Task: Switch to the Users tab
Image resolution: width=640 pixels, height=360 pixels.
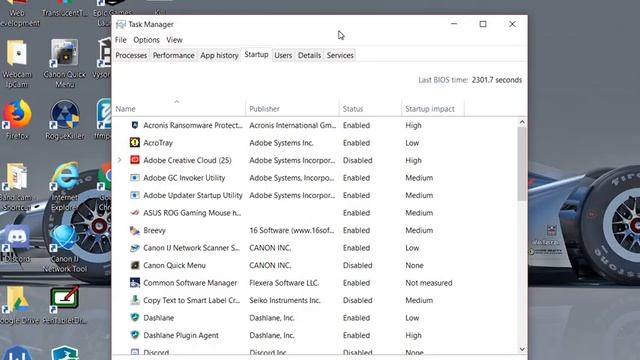Action: [283, 55]
